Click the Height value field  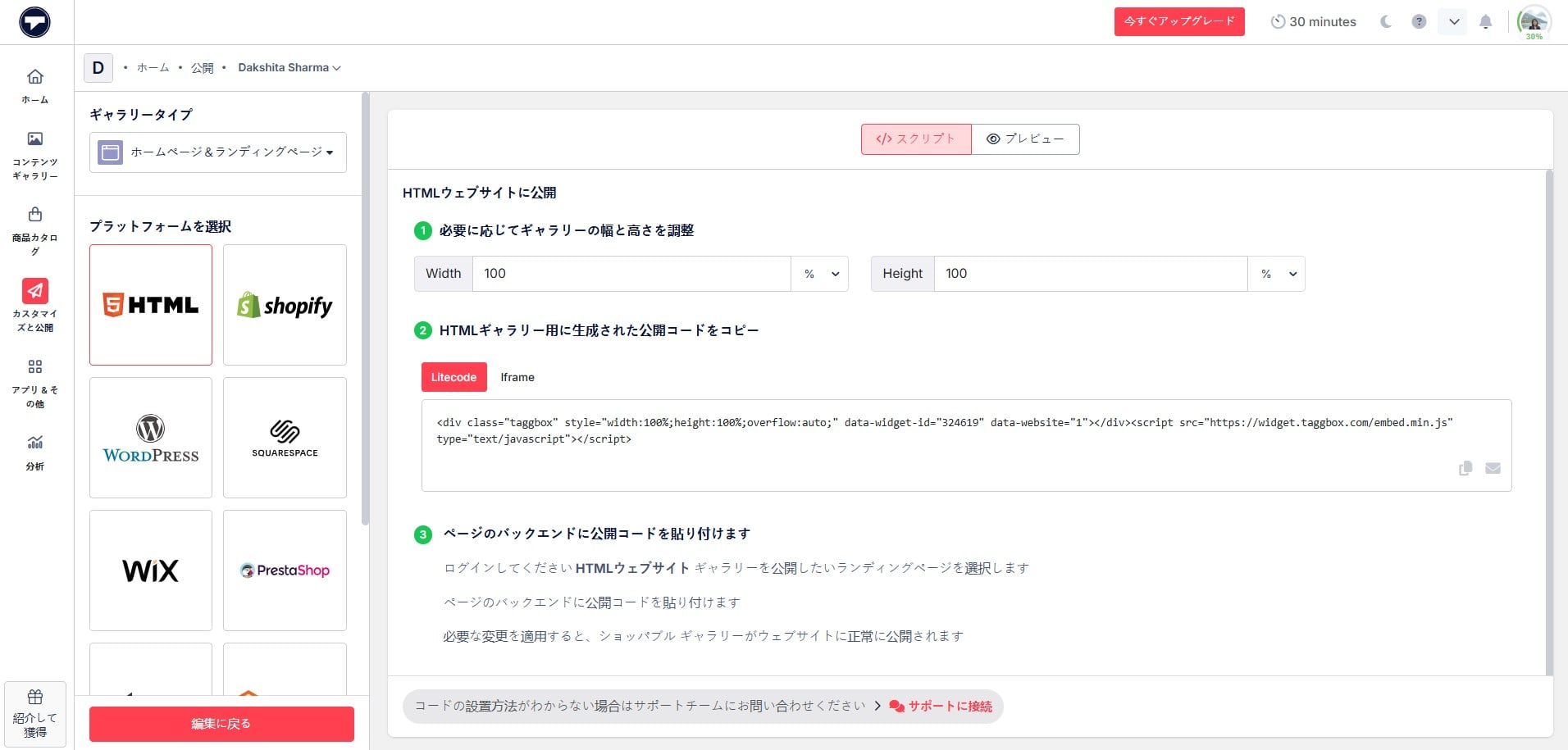1091,274
